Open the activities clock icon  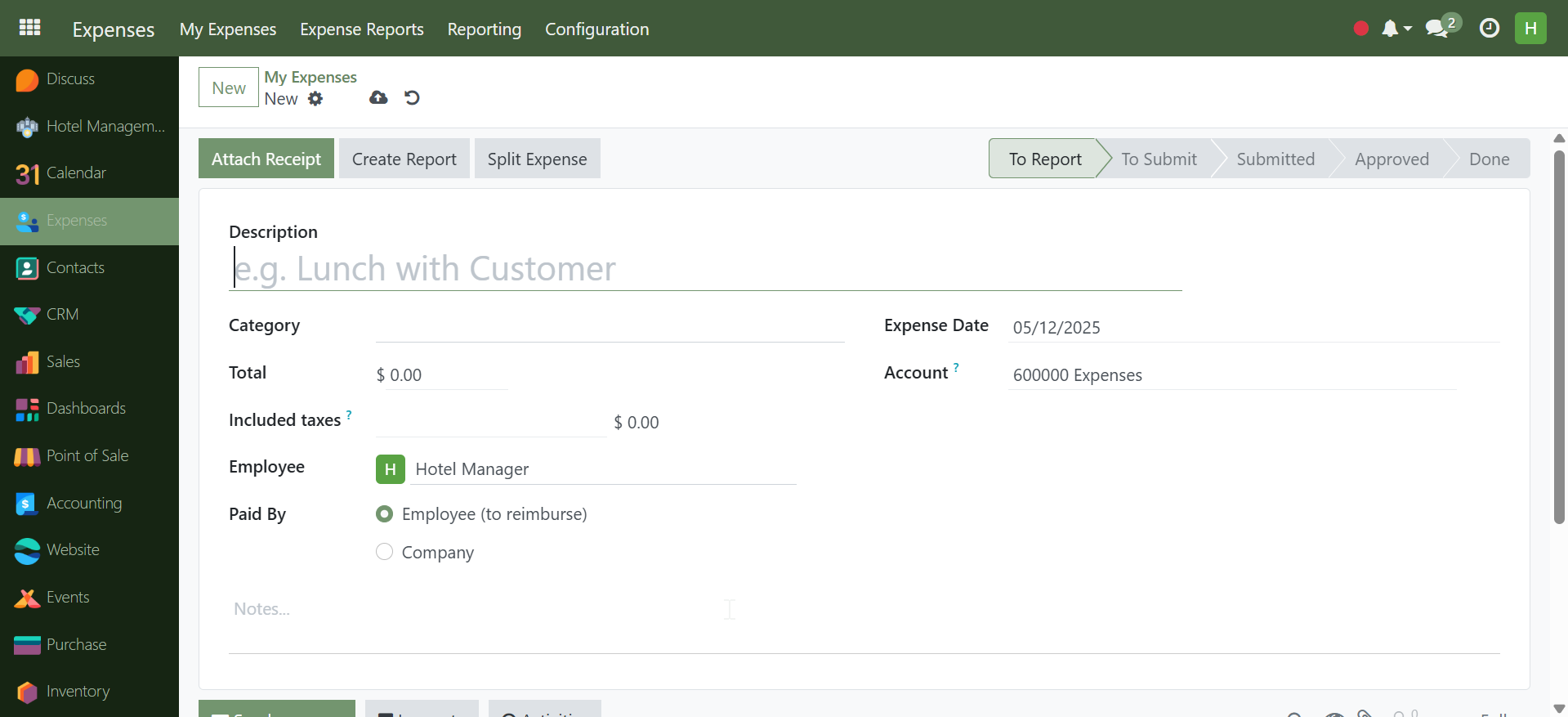1490,29
